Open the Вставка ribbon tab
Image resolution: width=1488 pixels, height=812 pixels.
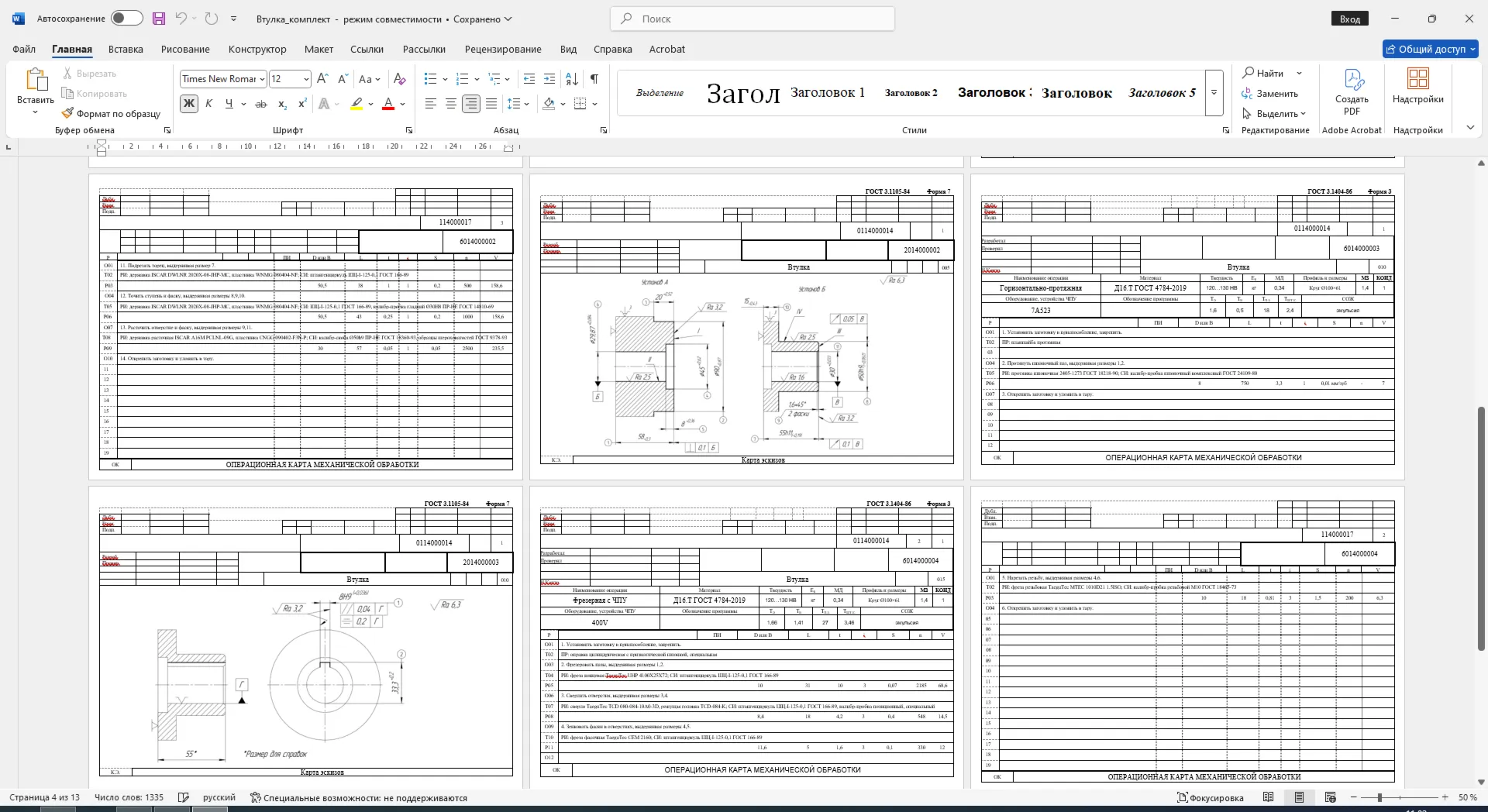click(x=126, y=49)
